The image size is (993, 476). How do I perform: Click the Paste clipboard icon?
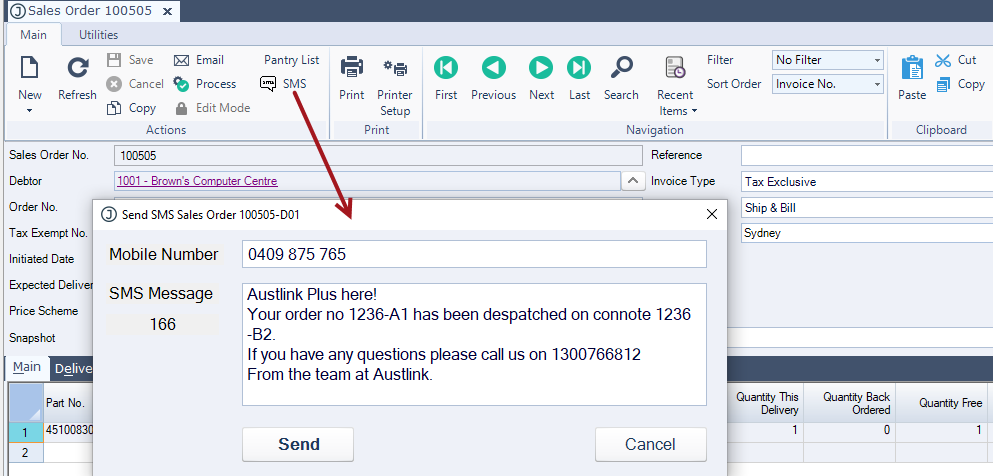tap(912, 68)
